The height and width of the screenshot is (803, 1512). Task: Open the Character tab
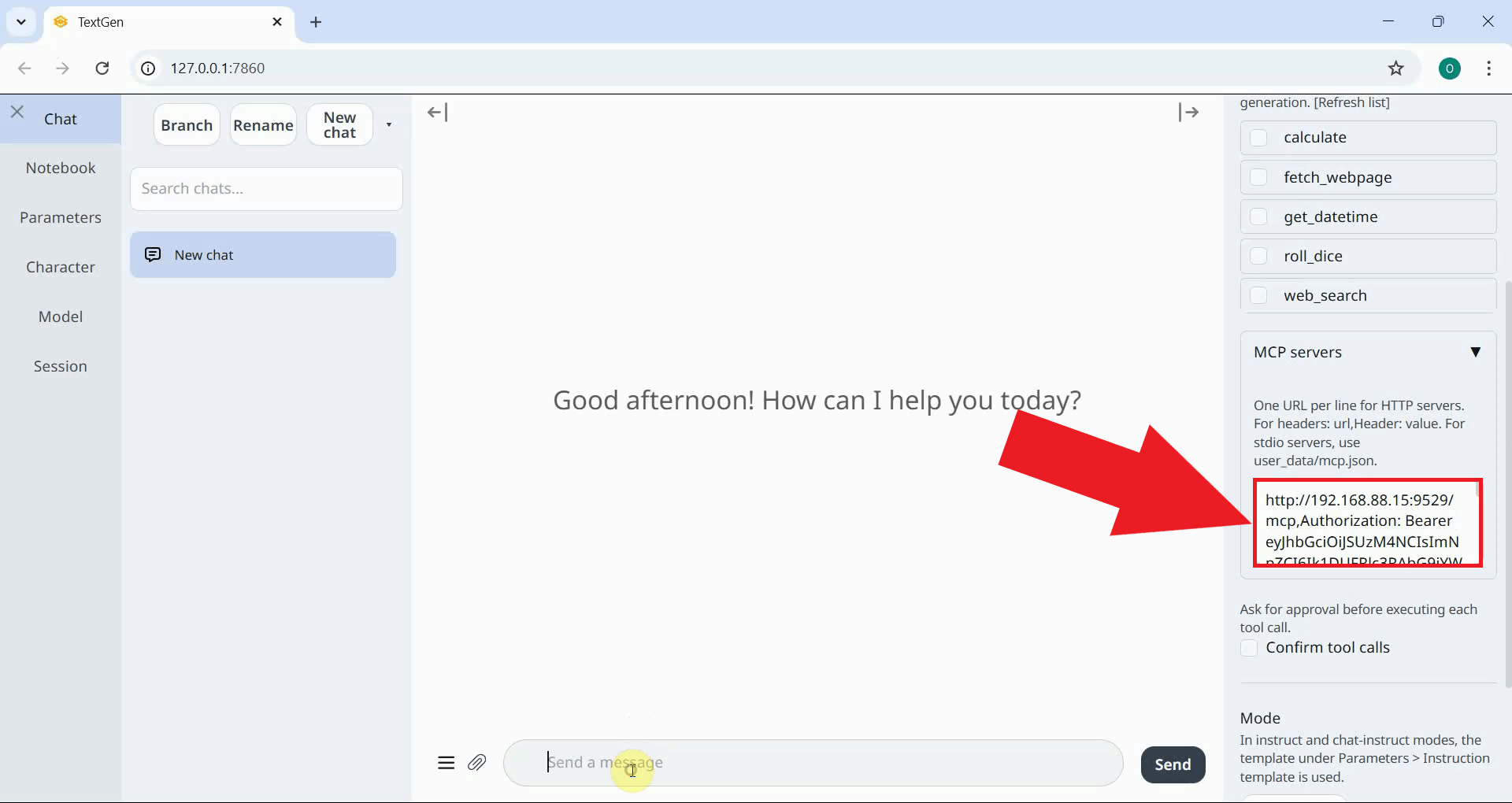[61, 267]
